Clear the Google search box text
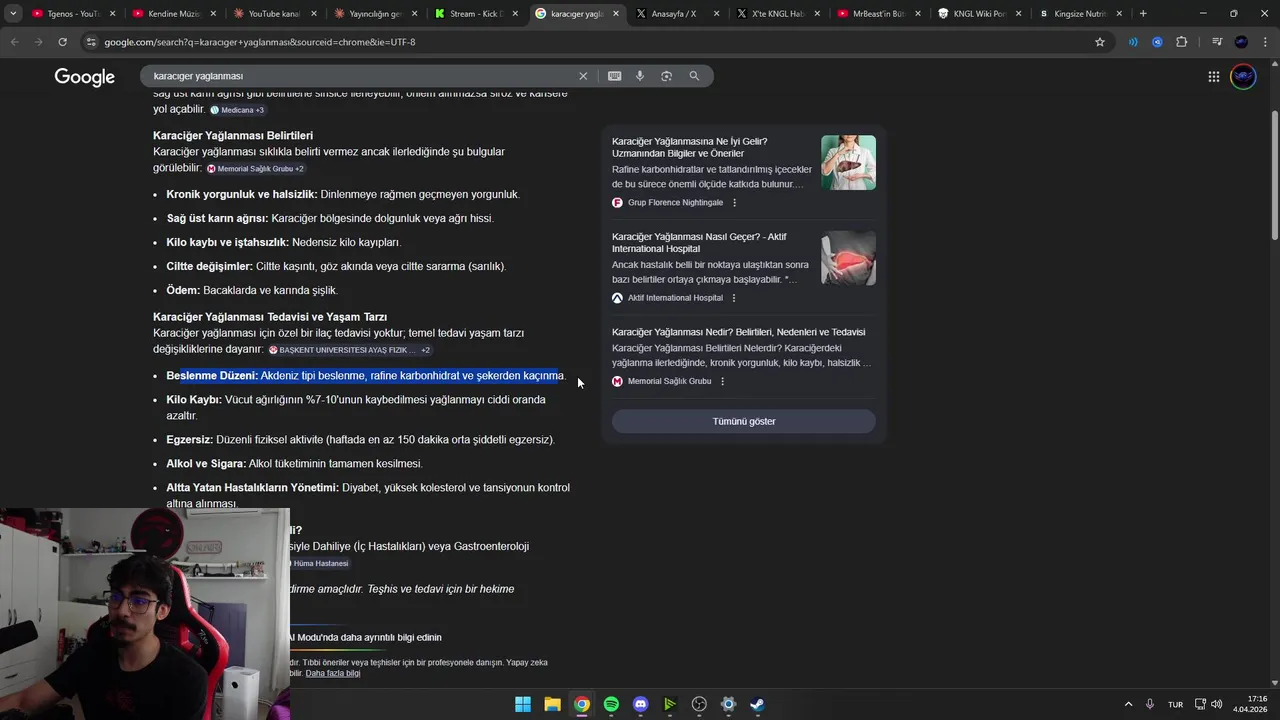Screen dimensions: 1280x720 coord(583,76)
